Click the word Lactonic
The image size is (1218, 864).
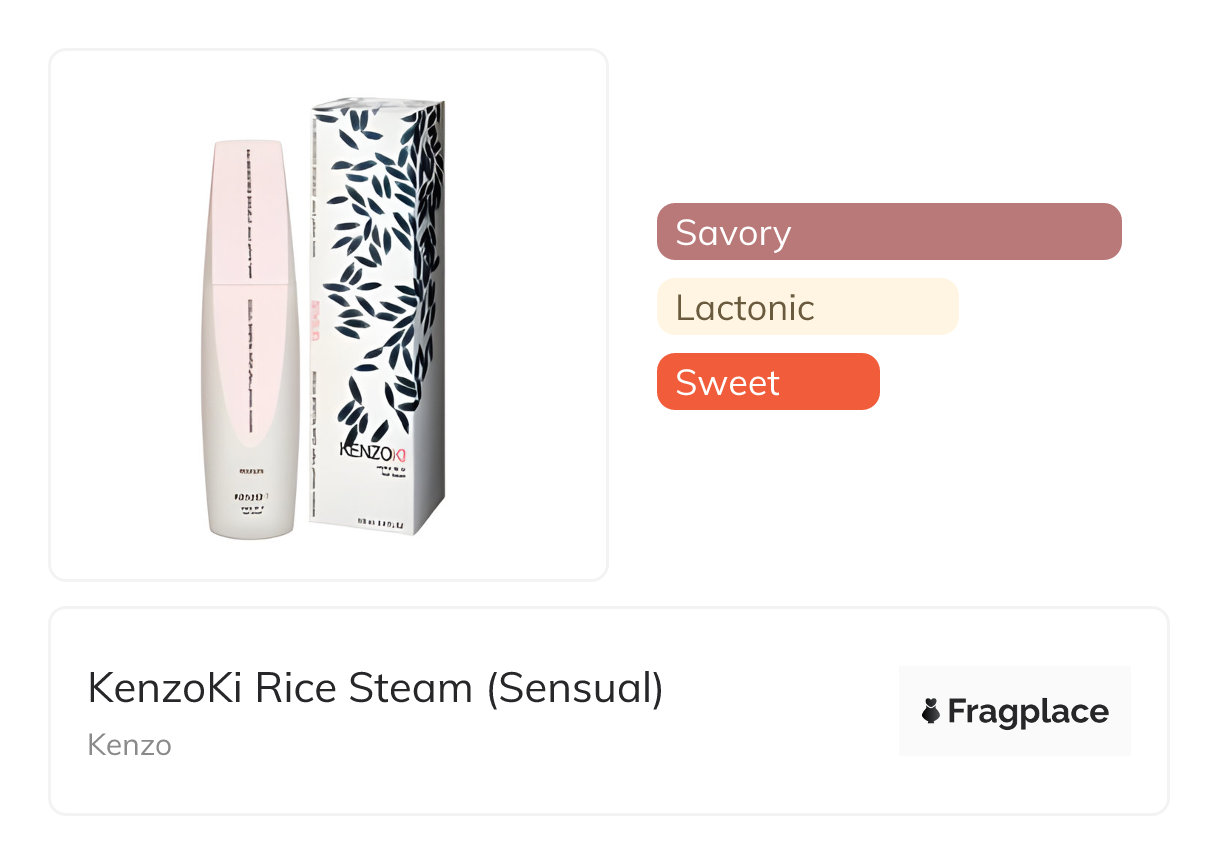coord(745,307)
